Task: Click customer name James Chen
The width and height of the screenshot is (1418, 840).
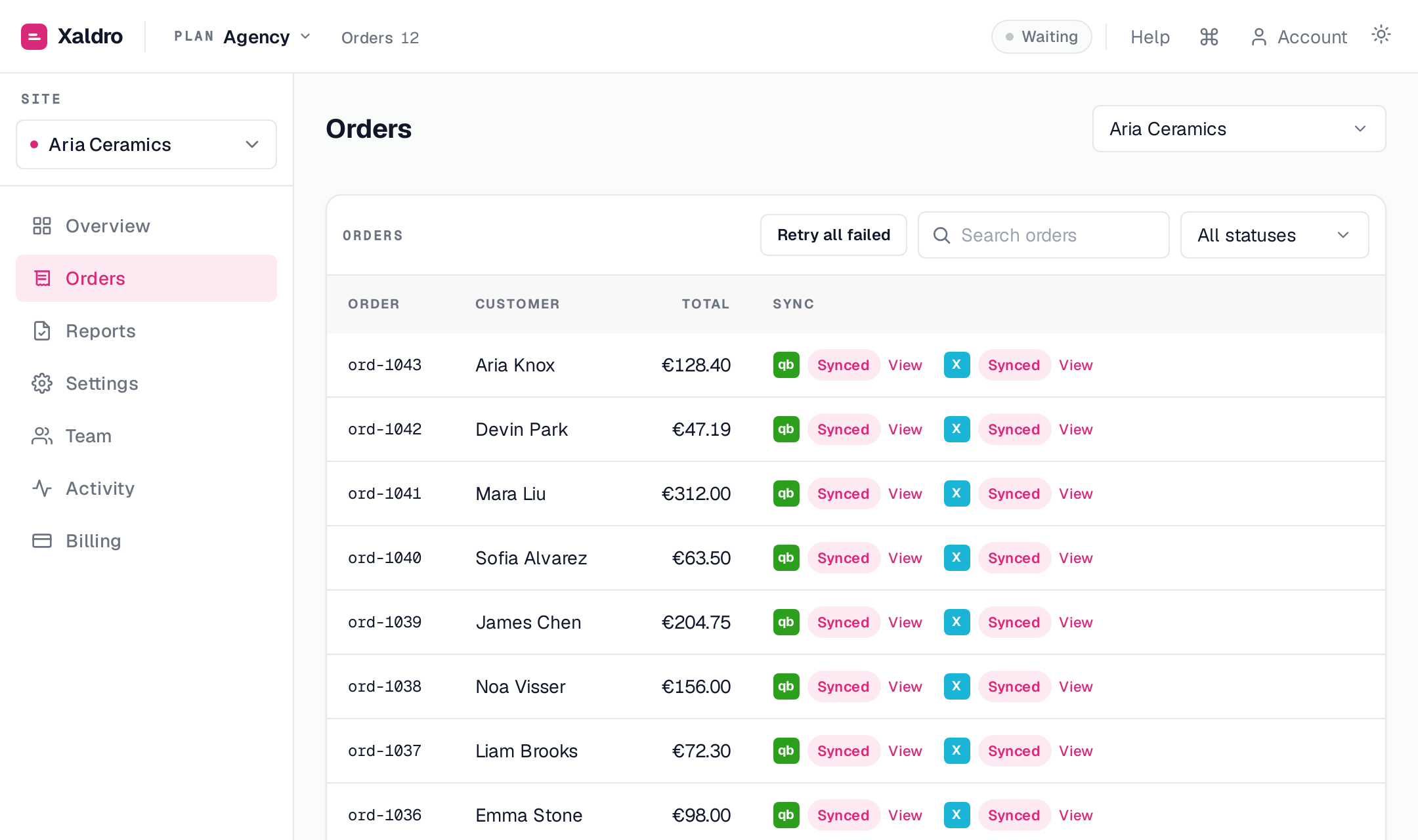Action: (x=528, y=622)
